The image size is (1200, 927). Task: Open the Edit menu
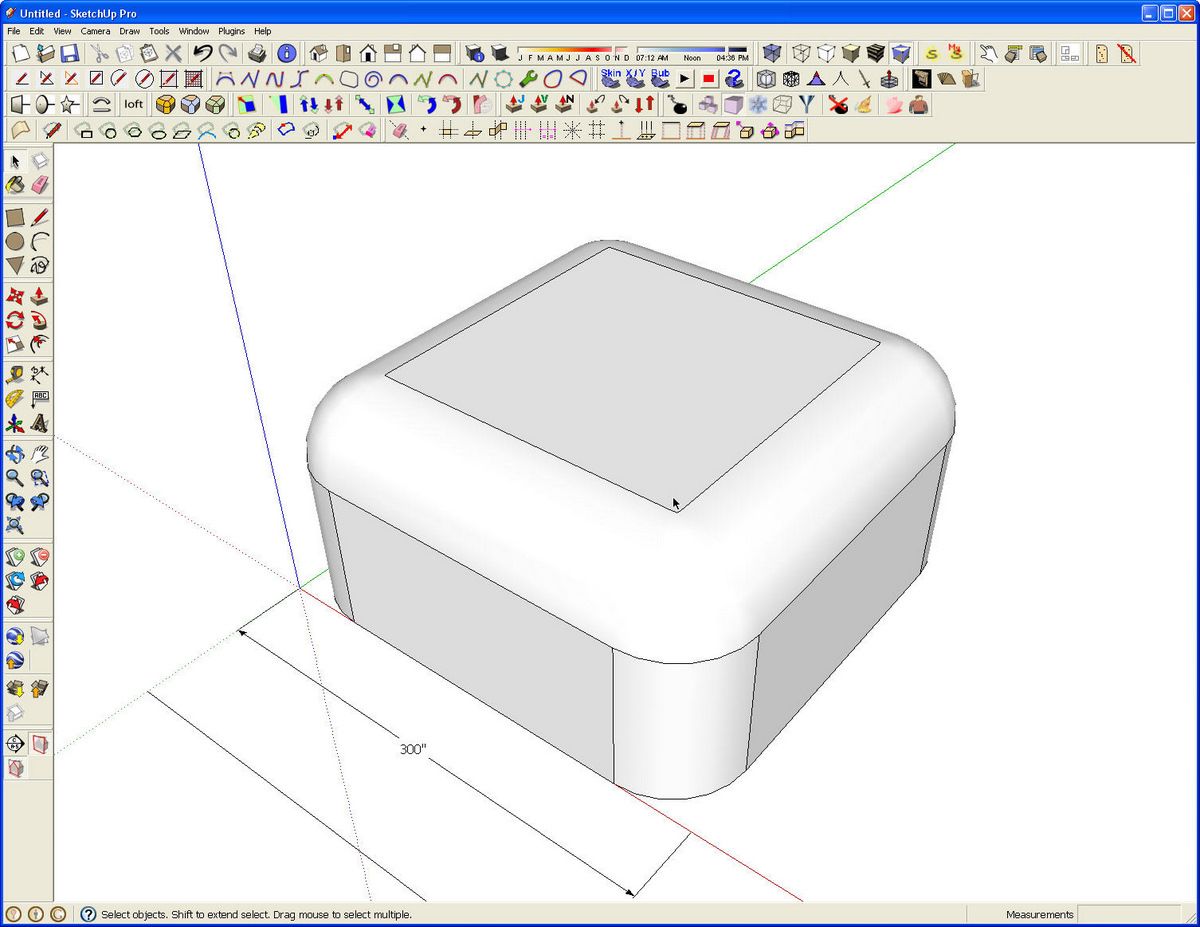pyautogui.click(x=37, y=31)
